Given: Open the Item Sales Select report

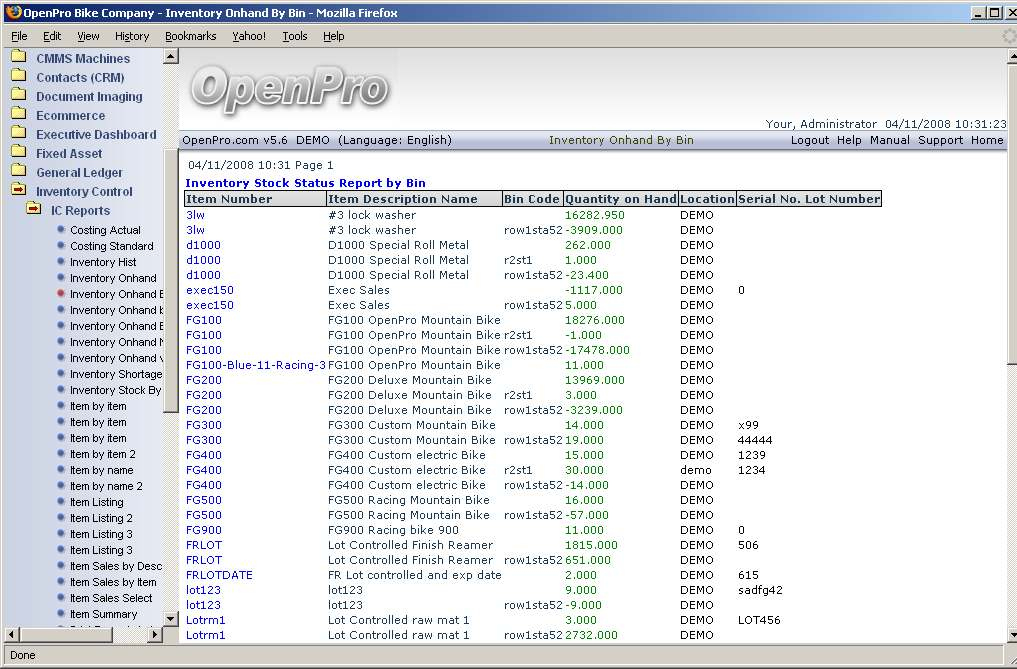Looking at the screenshot, I should coord(111,598).
